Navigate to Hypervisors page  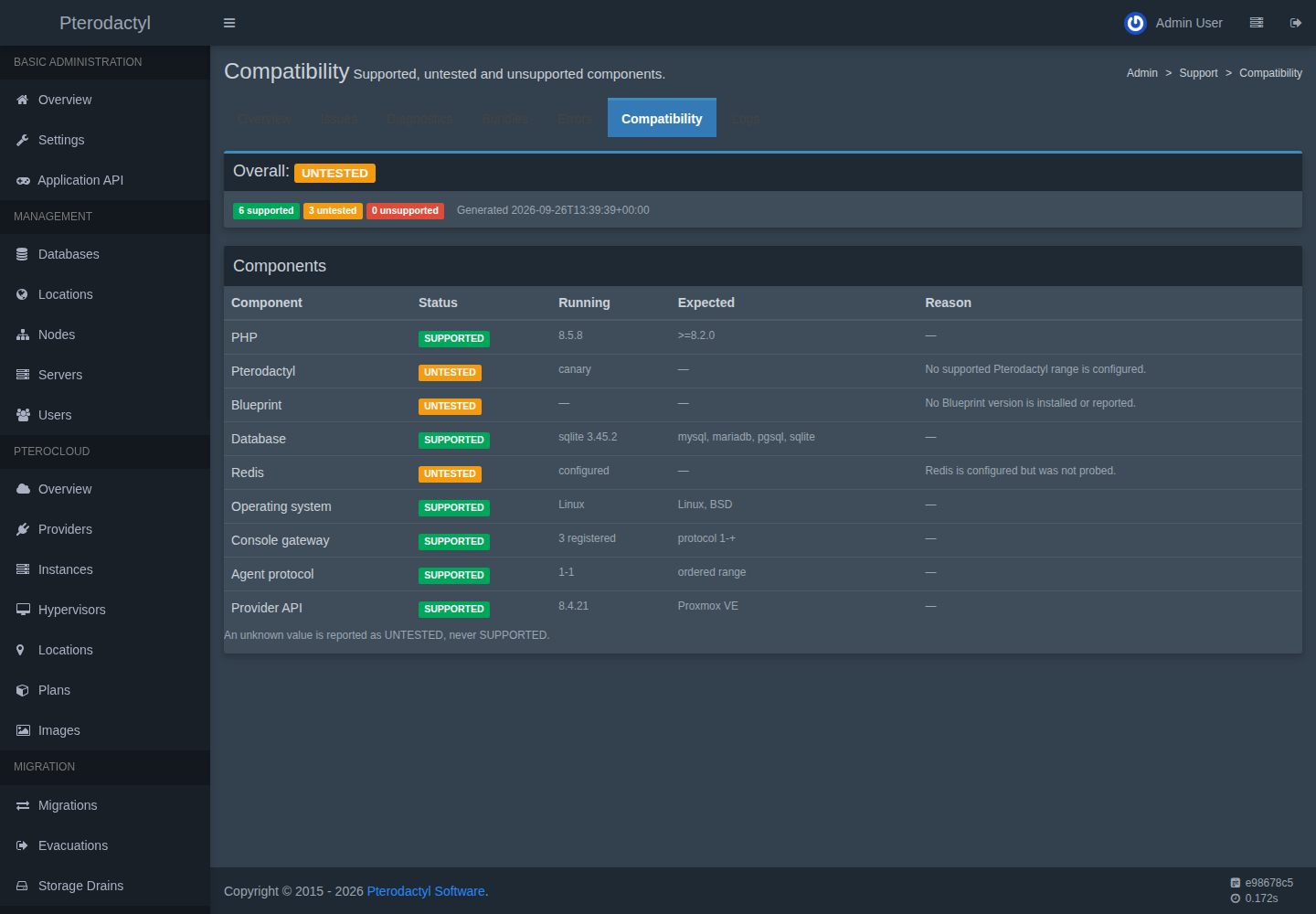(x=105, y=610)
